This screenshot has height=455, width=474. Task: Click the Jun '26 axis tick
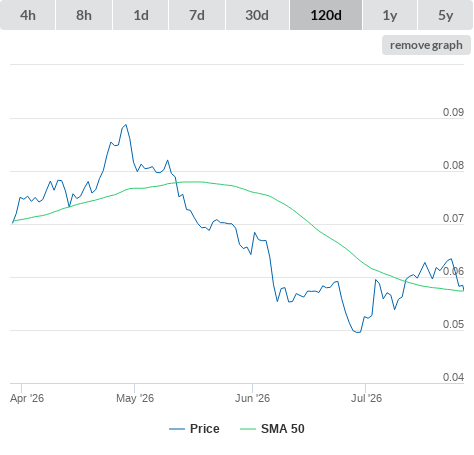252,388
